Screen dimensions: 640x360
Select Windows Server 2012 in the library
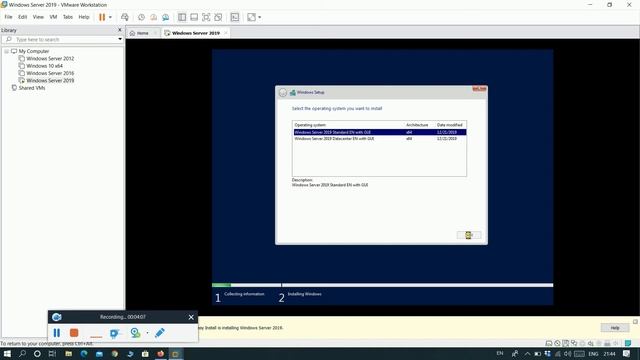pyautogui.click(x=50, y=58)
